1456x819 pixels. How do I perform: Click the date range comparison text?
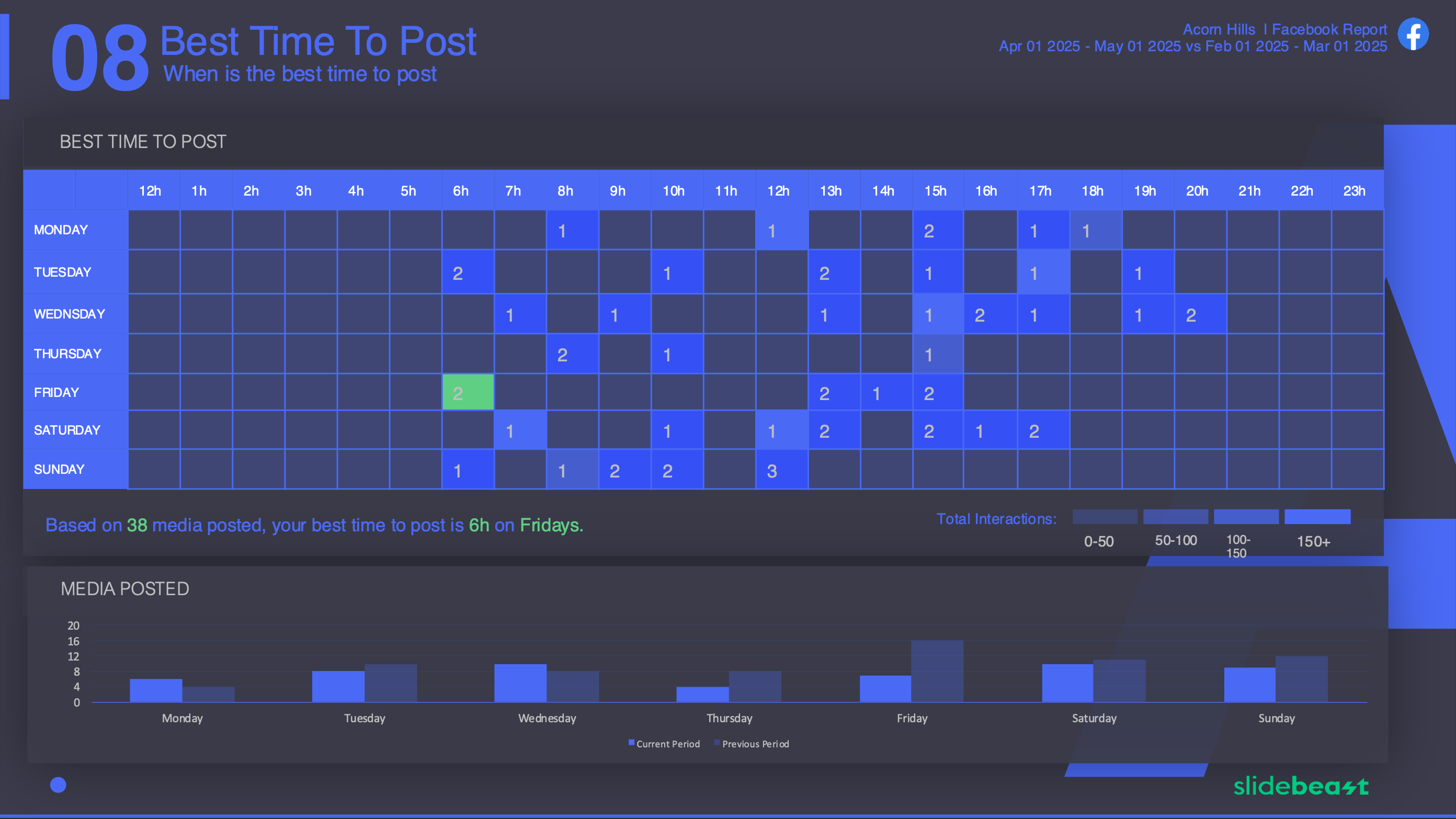tap(1192, 47)
